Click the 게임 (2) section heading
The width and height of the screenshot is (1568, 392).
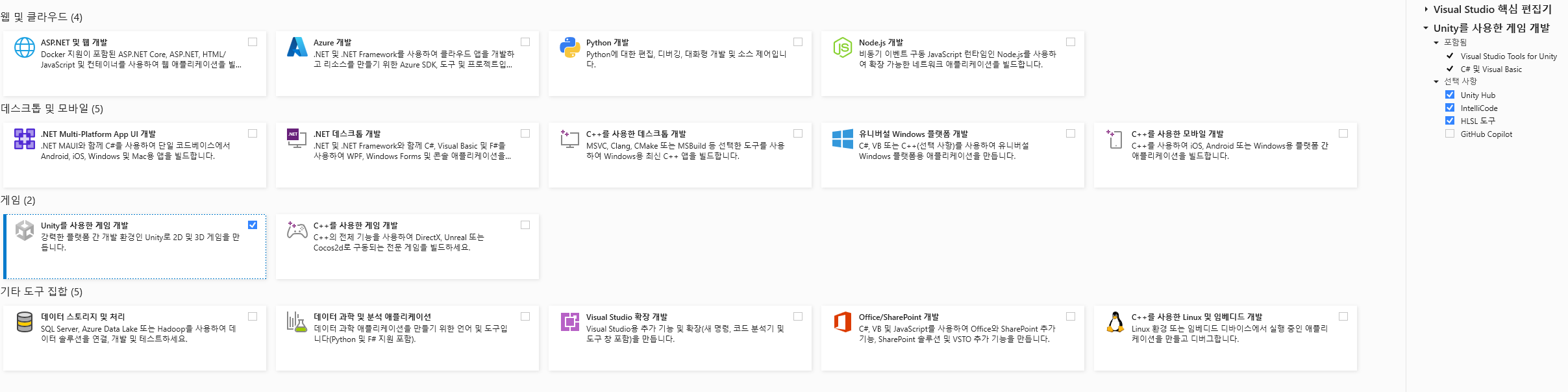[18, 200]
